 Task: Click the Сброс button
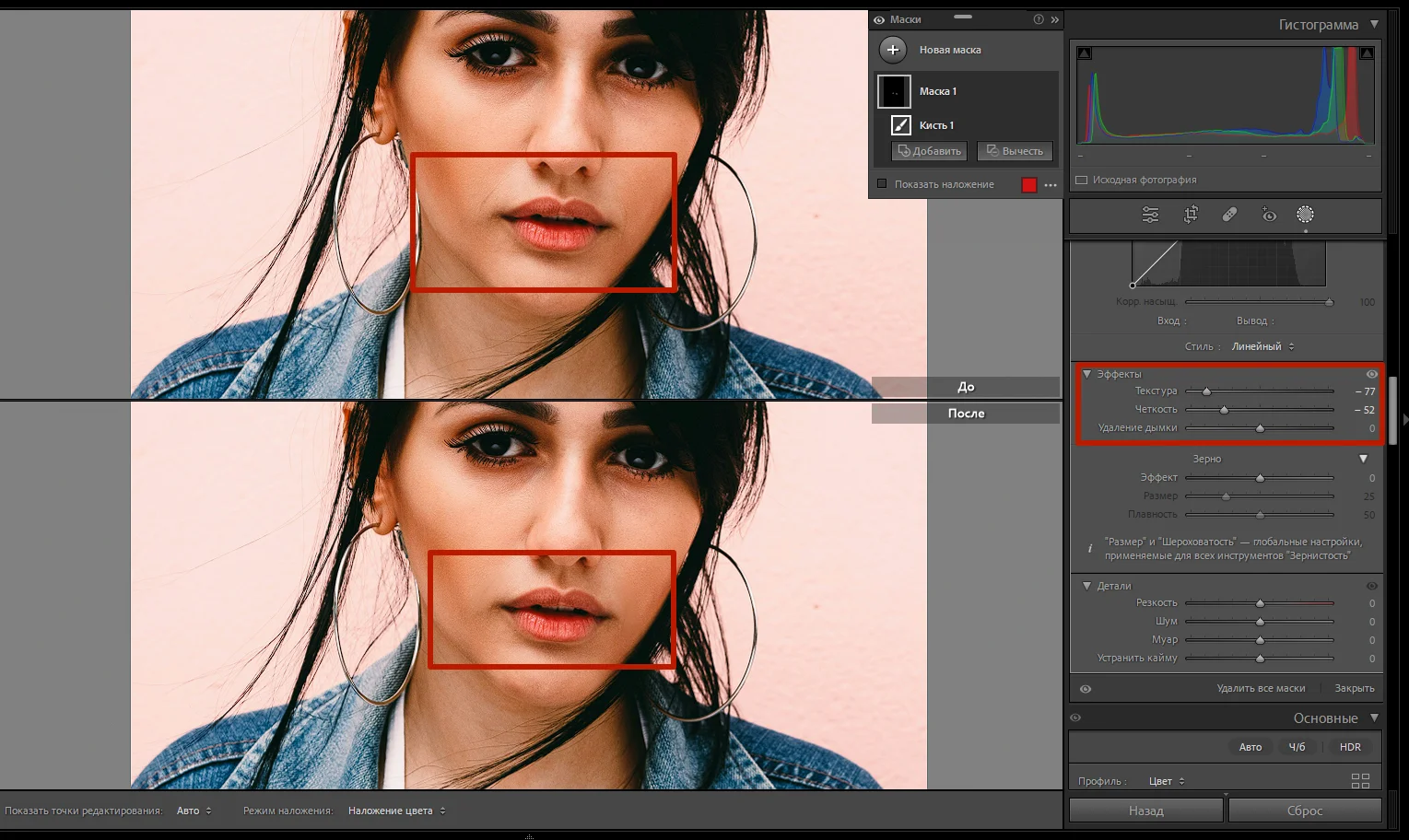click(1304, 811)
